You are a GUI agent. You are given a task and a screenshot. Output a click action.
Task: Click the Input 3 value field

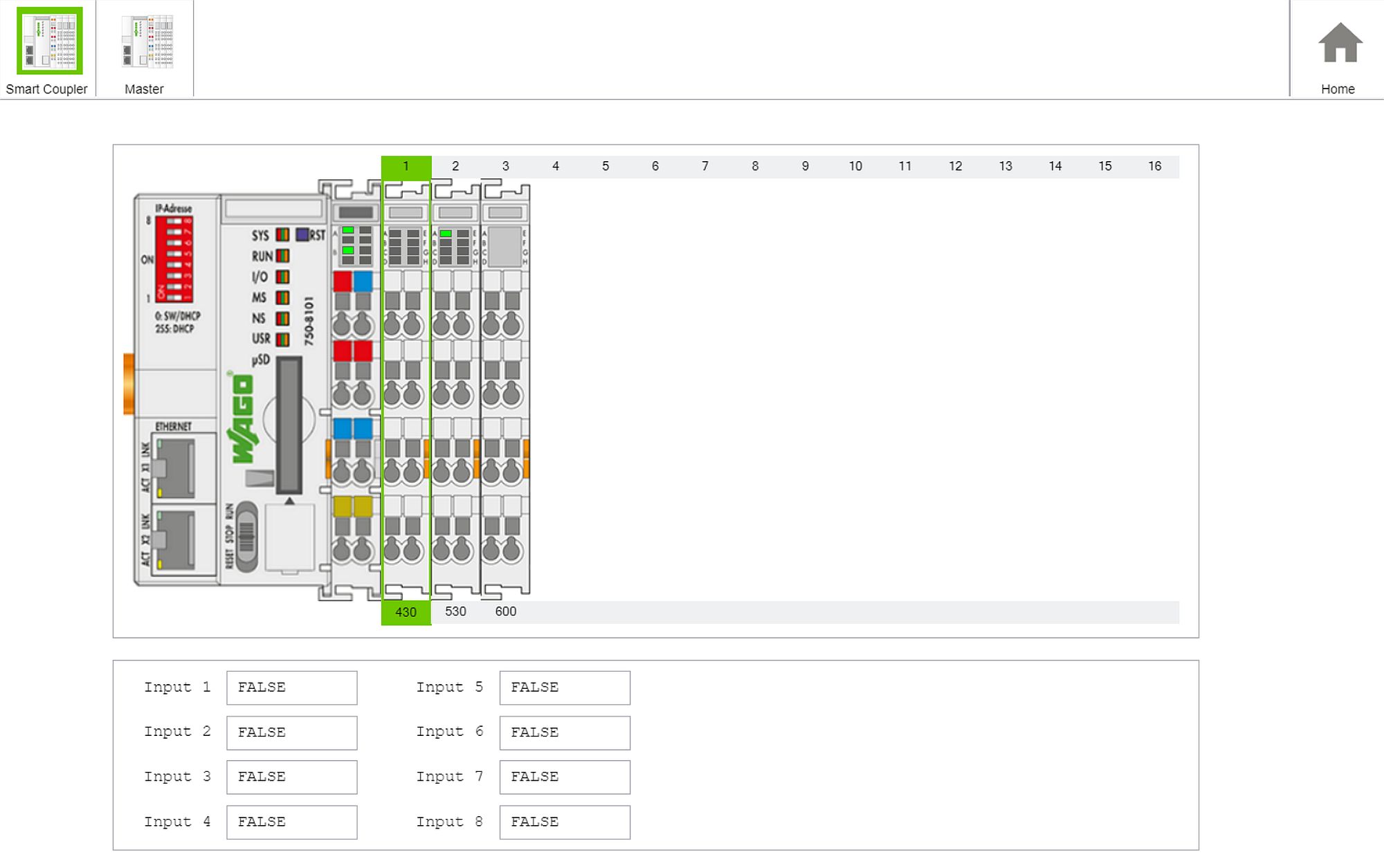(292, 777)
